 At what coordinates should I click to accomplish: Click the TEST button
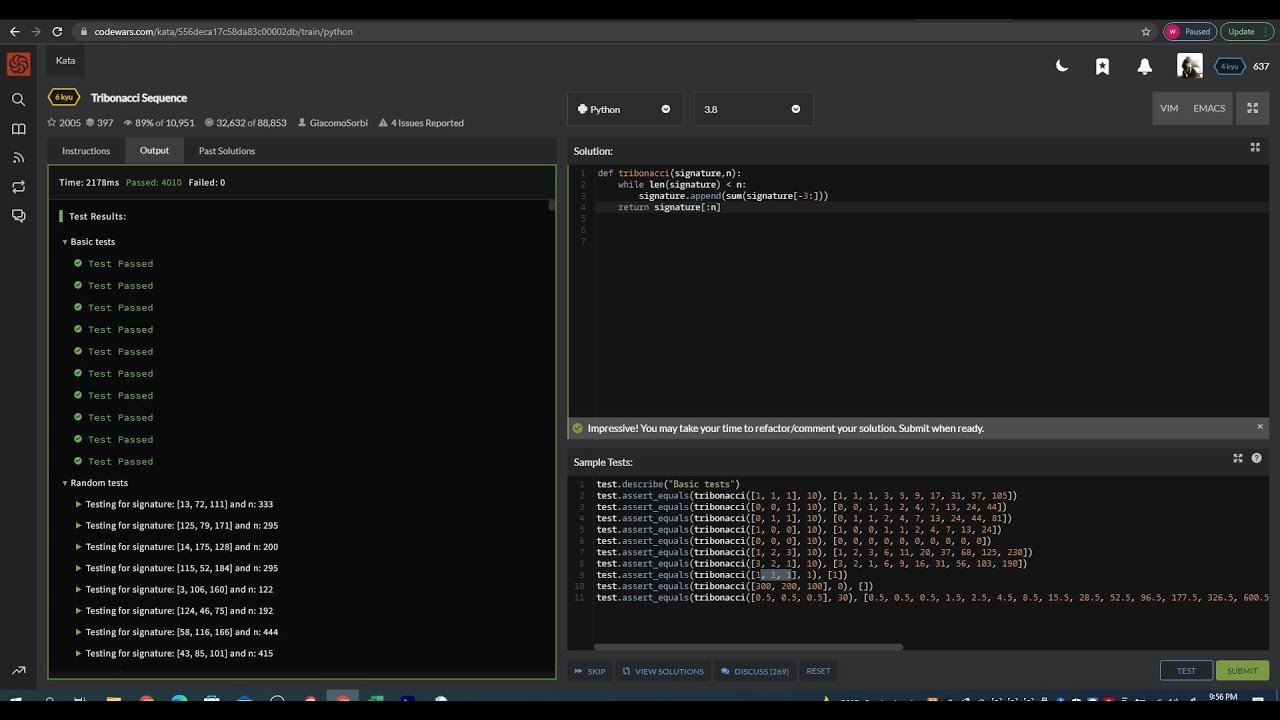(1186, 671)
